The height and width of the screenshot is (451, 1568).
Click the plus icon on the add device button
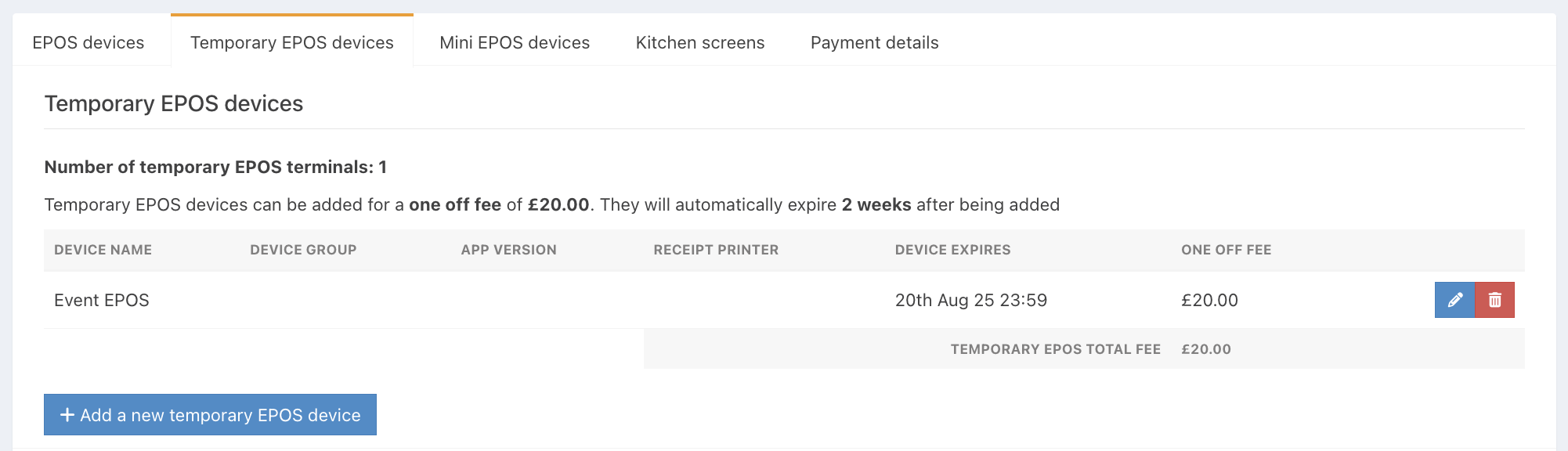67,415
